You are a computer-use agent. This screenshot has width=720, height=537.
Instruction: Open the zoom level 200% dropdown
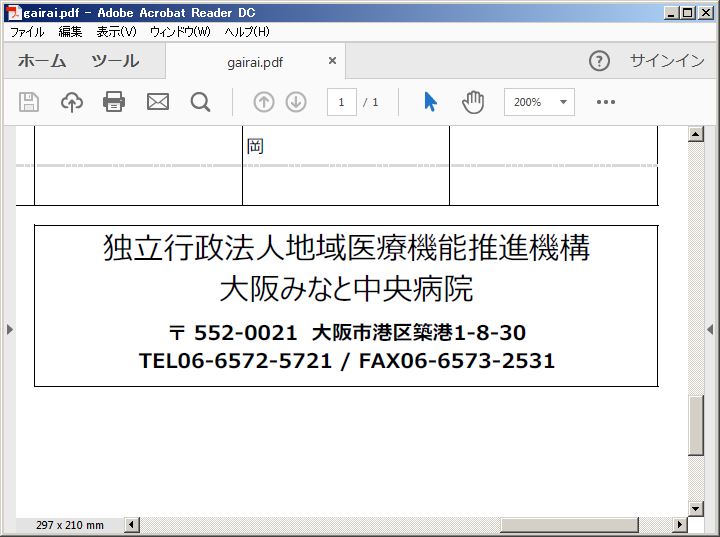tap(539, 102)
